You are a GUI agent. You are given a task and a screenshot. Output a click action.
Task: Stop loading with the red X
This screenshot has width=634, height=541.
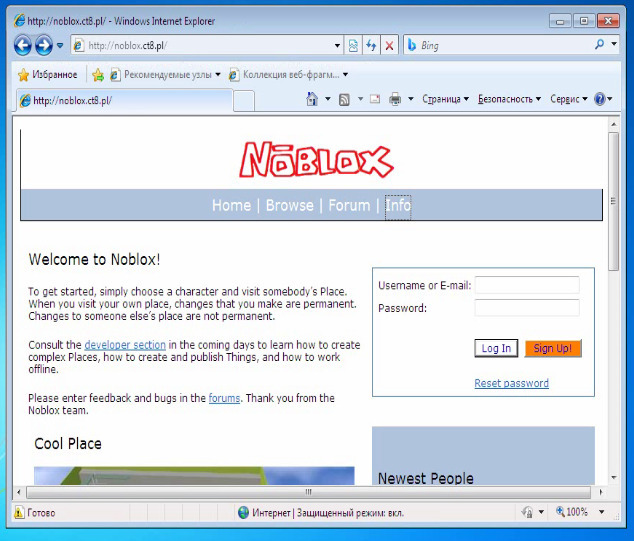(389, 45)
